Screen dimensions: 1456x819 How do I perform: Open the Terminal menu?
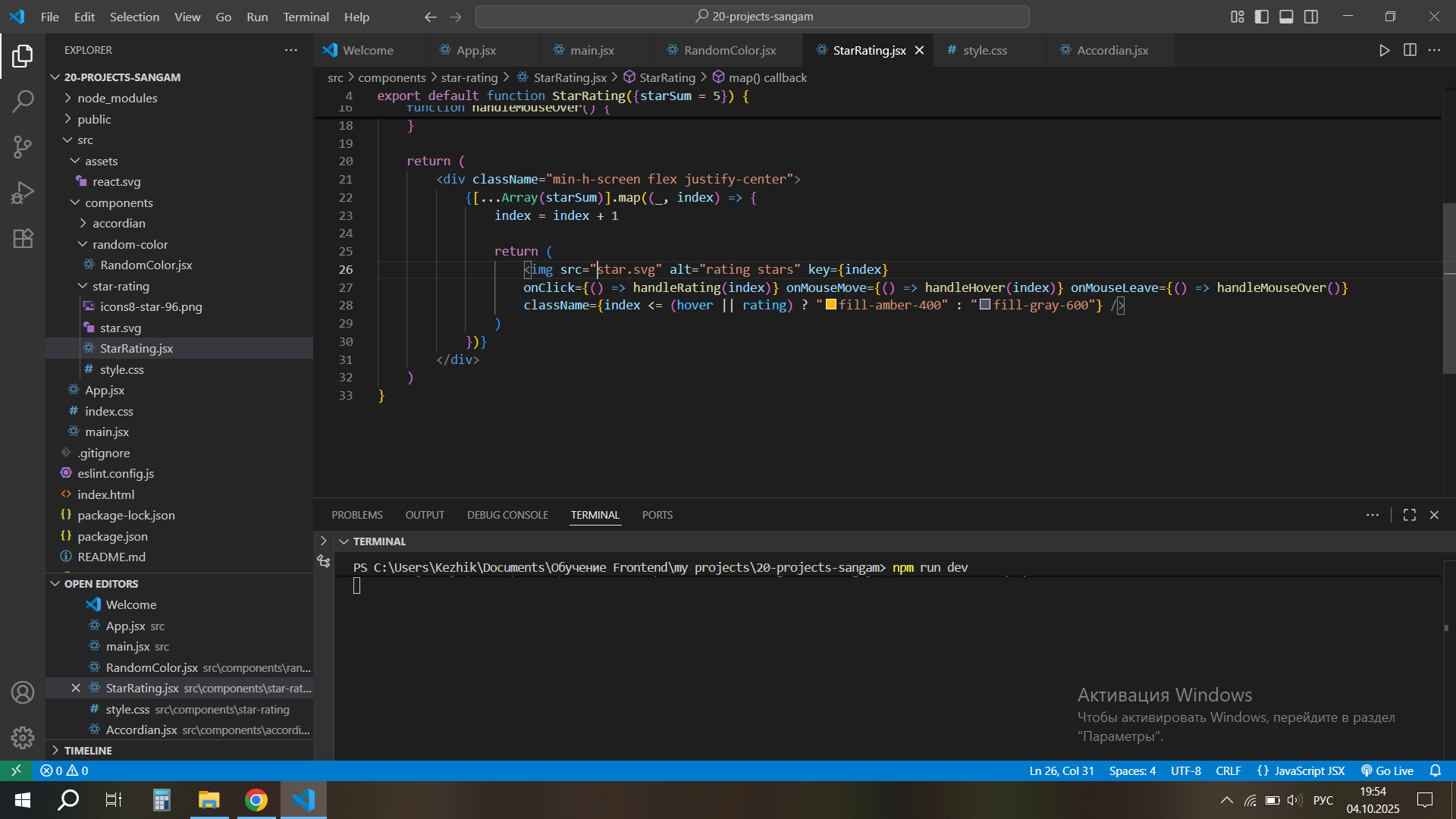tap(306, 17)
